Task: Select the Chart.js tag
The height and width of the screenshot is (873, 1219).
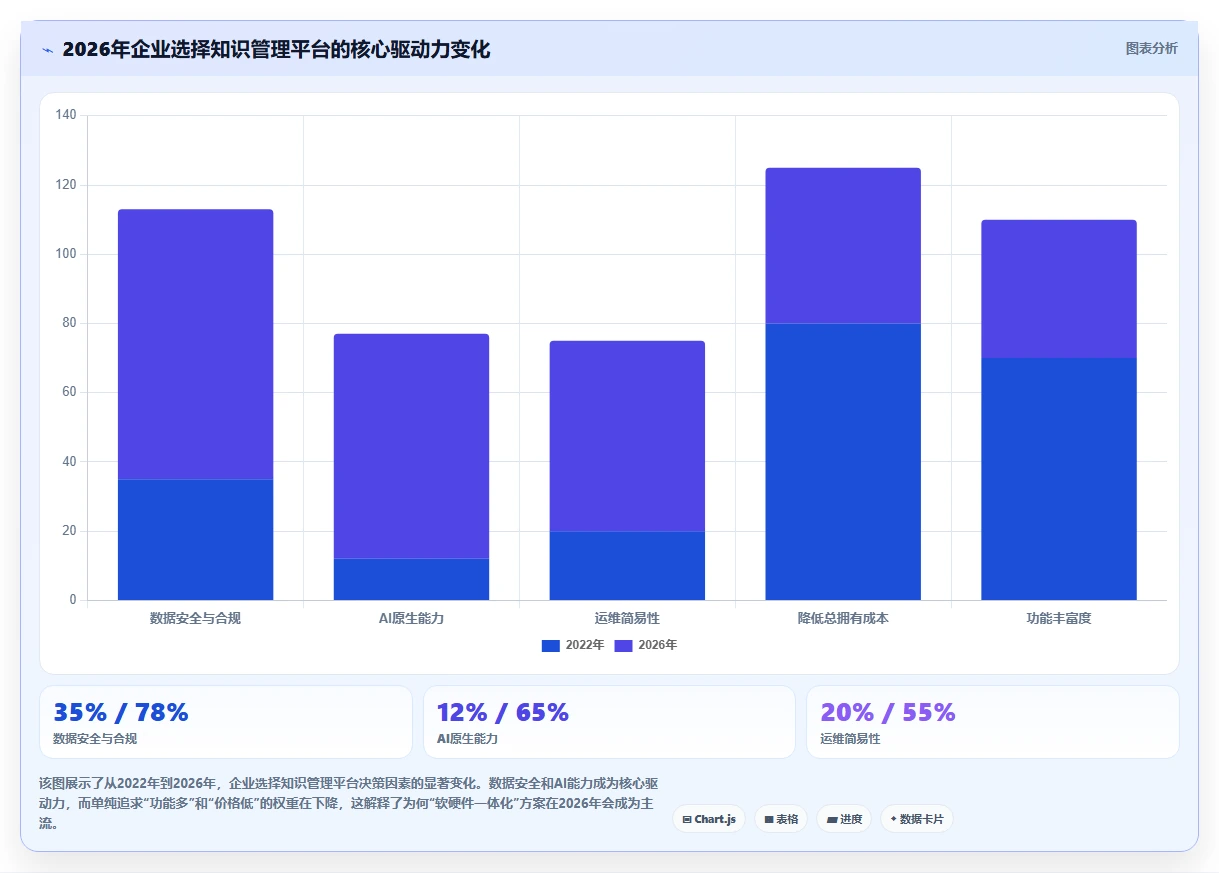Action: point(709,819)
